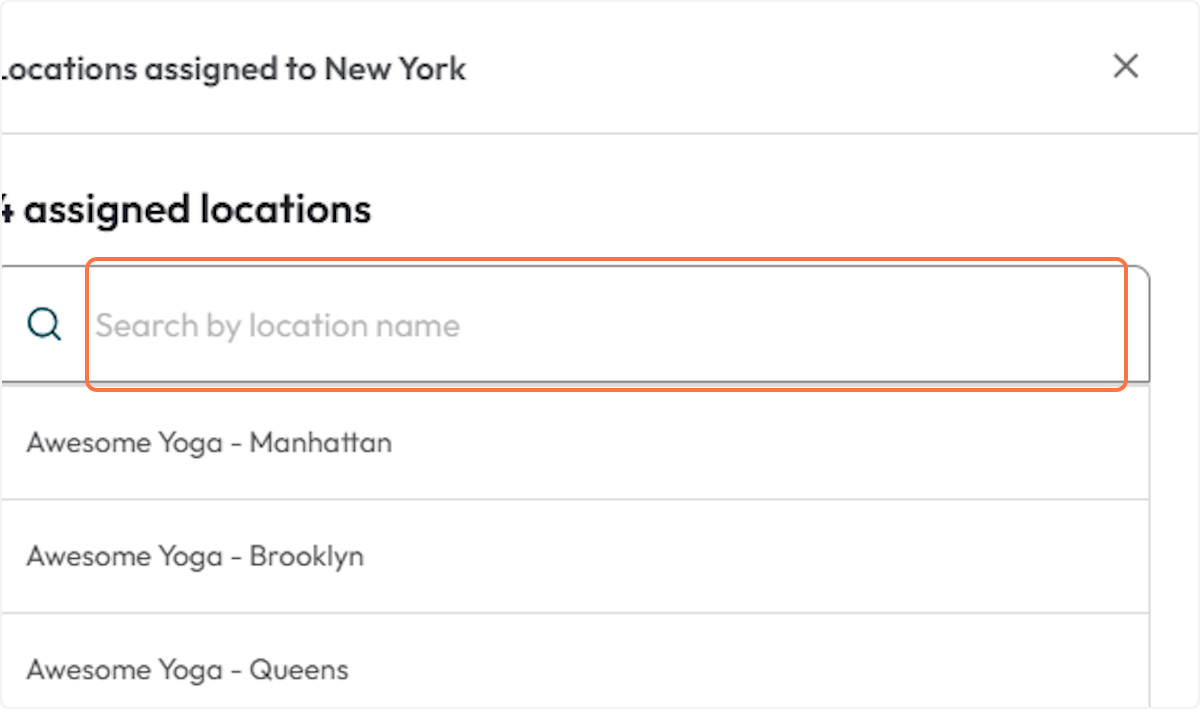Select Awesome Yoga - Brooklyn location
The width and height of the screenshot is (1200, 709).
point(195,556)
